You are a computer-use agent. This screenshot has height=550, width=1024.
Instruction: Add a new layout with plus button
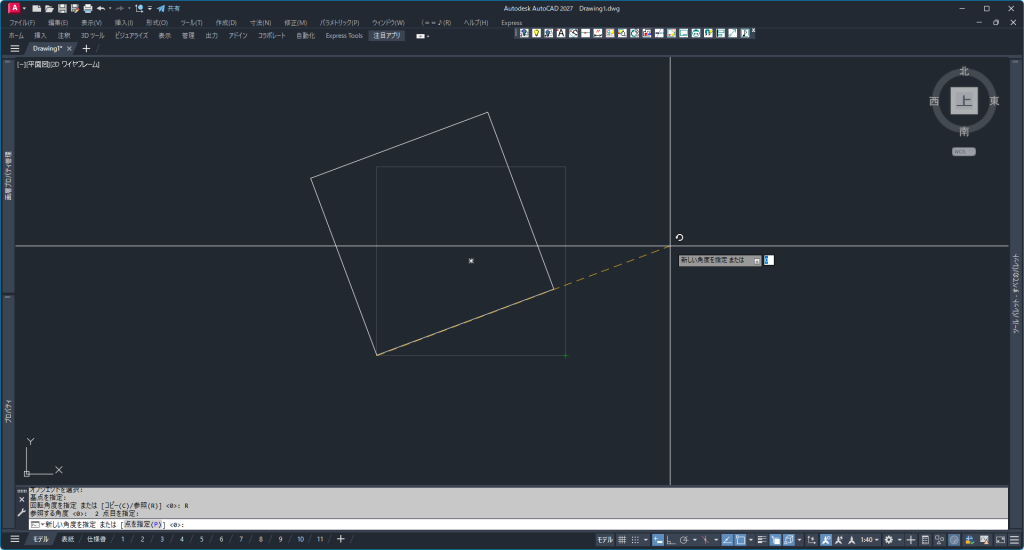pyautogui.click(x=340, y=539)
